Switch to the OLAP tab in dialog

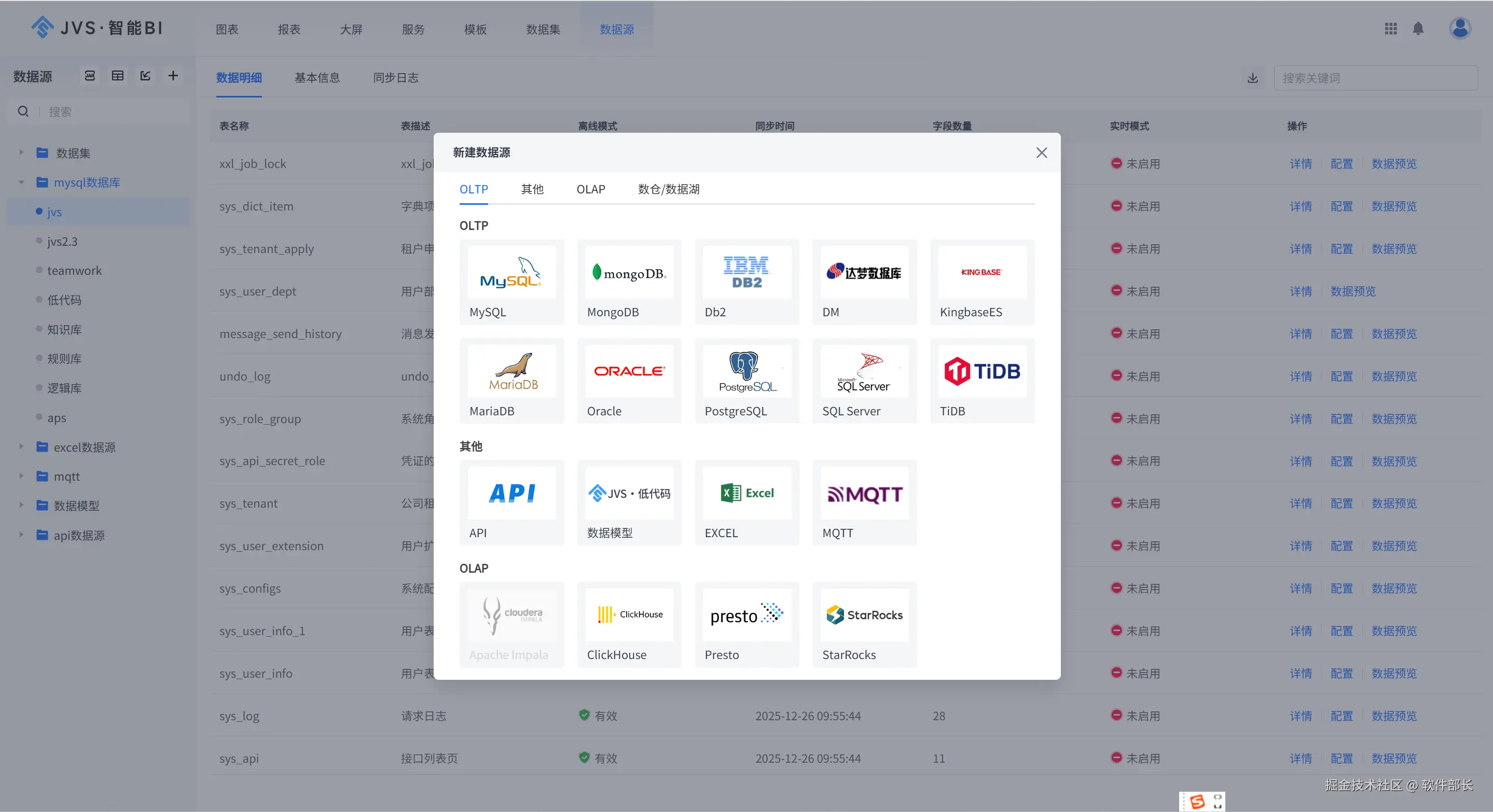click(590, 189)
